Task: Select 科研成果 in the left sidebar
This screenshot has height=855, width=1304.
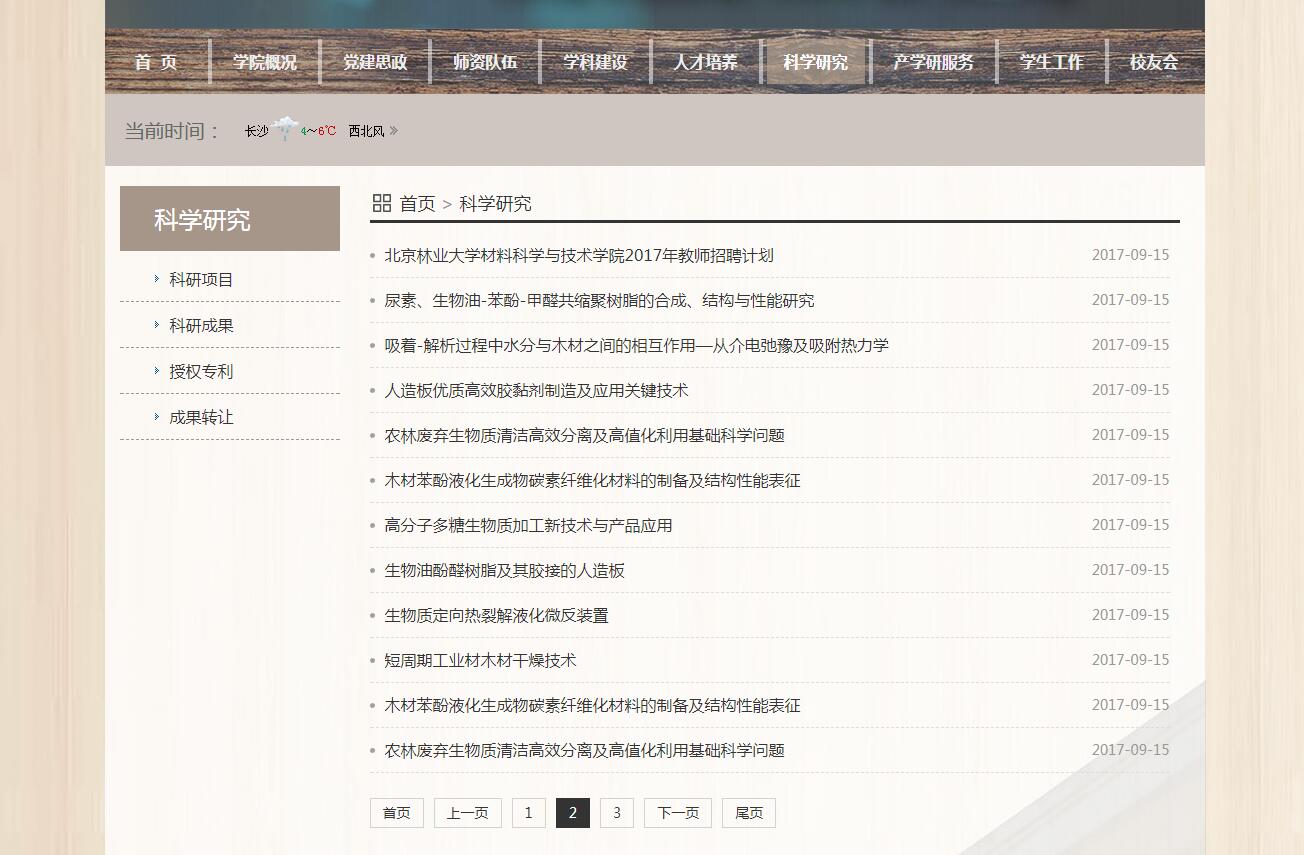Action: point(201,326)
